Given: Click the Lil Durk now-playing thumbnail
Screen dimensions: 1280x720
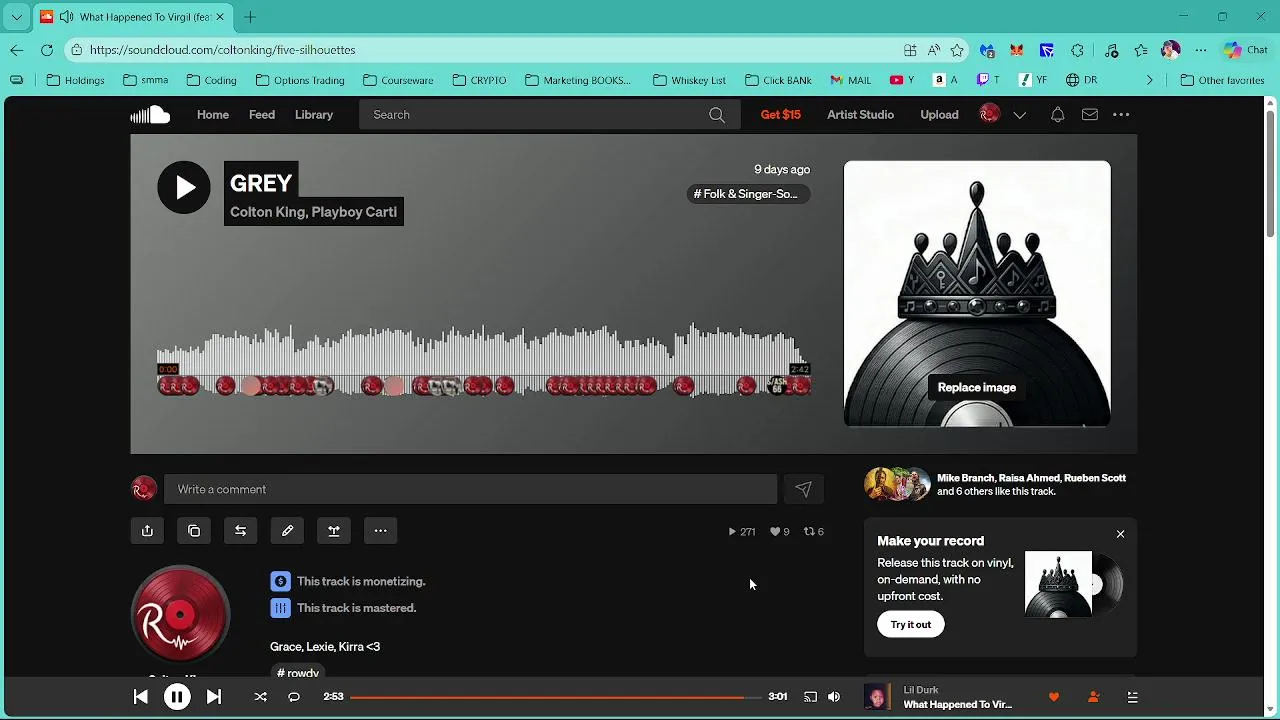Looking at the screenshot, I should tap(877, 697).
